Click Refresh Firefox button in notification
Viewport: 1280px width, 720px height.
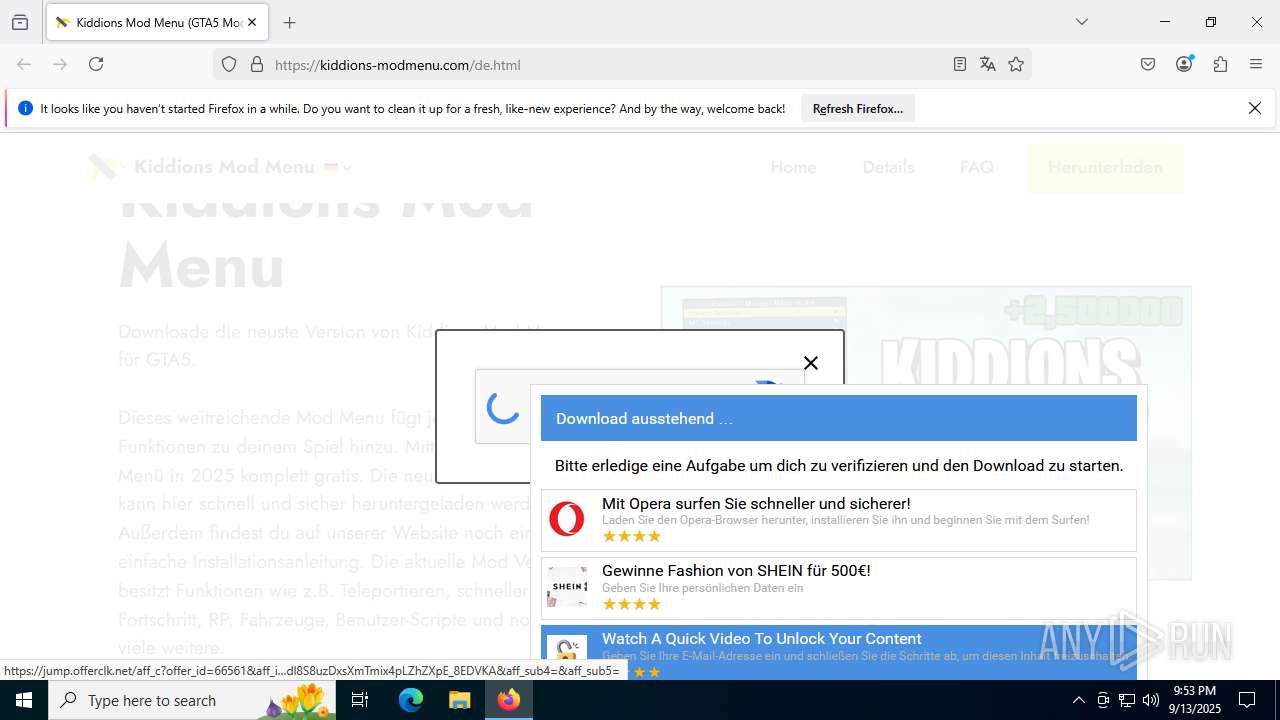pos(858,109)
